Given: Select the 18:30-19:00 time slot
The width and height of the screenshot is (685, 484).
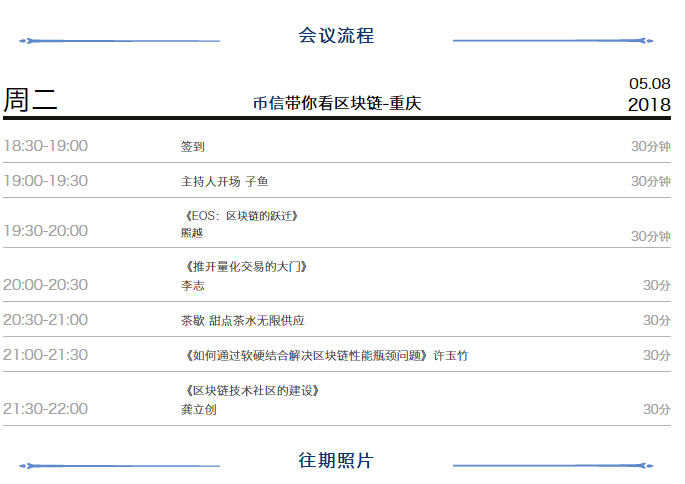Looking at the screenshot, I should [45, 146].
